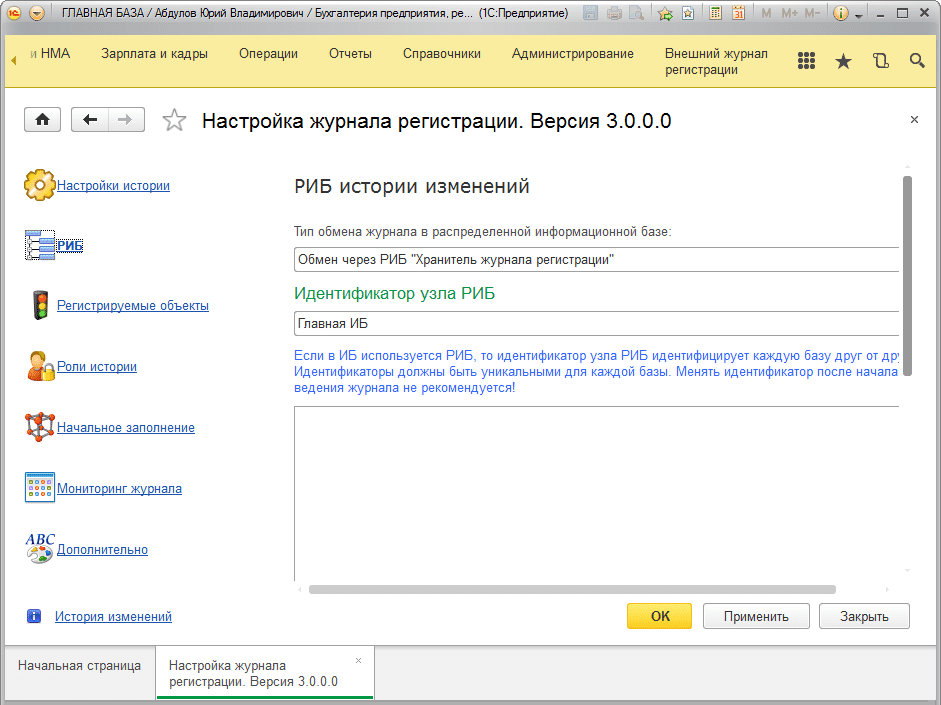Viewport: 941px width, 705px height.
Task: Click the traffic light icon for Регистрируемые объекты
Action: (39, 306)
